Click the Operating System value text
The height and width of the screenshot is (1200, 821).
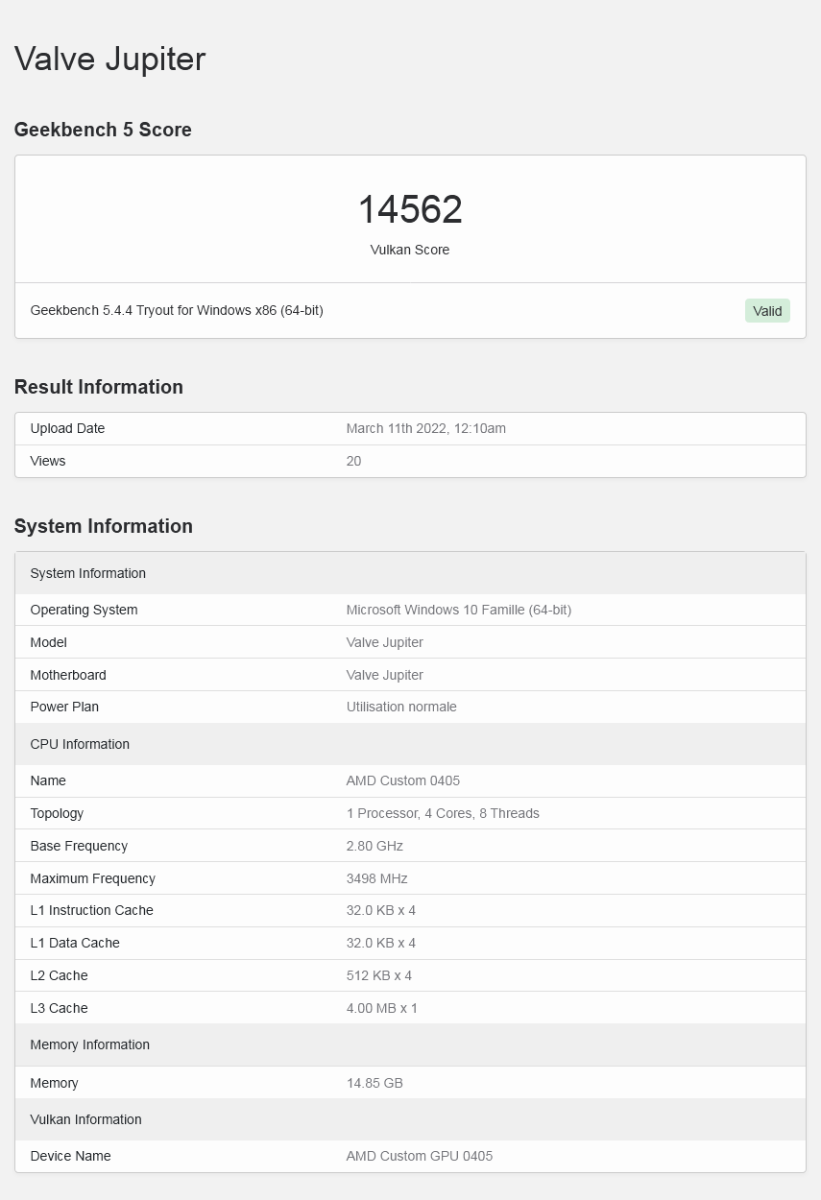[458, 610]
